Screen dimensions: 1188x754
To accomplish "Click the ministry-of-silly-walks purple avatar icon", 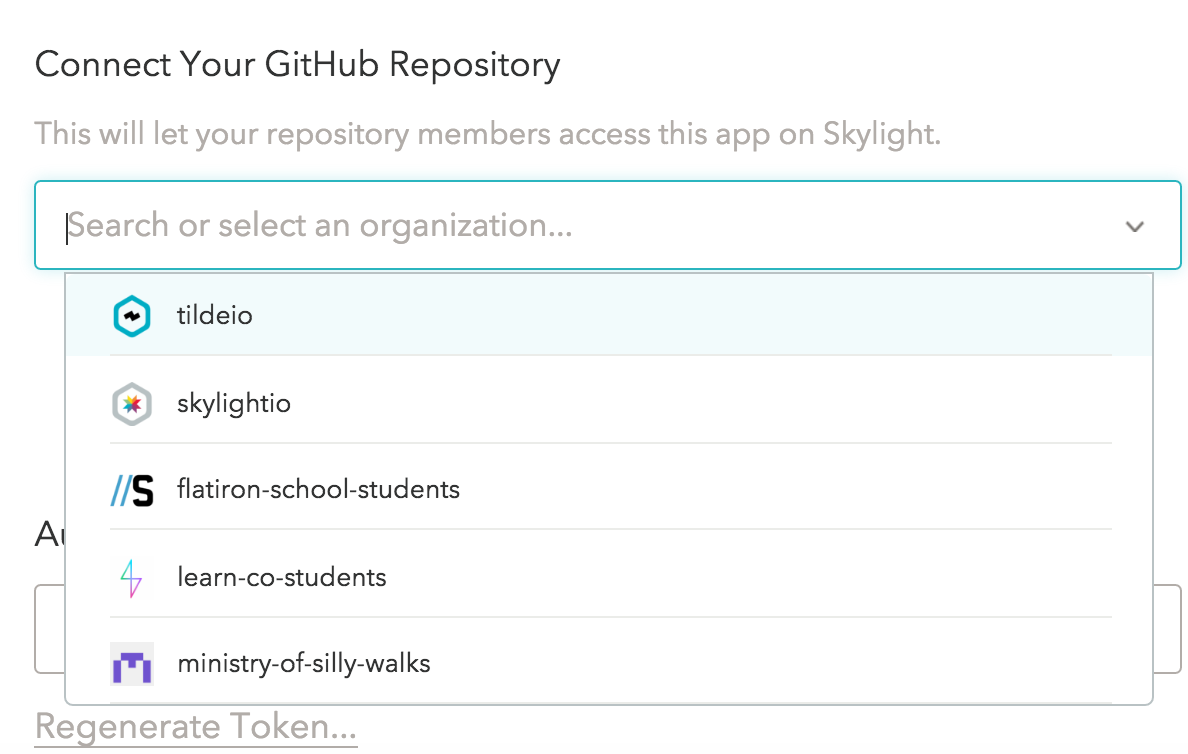I will click(x=131, y=663).
